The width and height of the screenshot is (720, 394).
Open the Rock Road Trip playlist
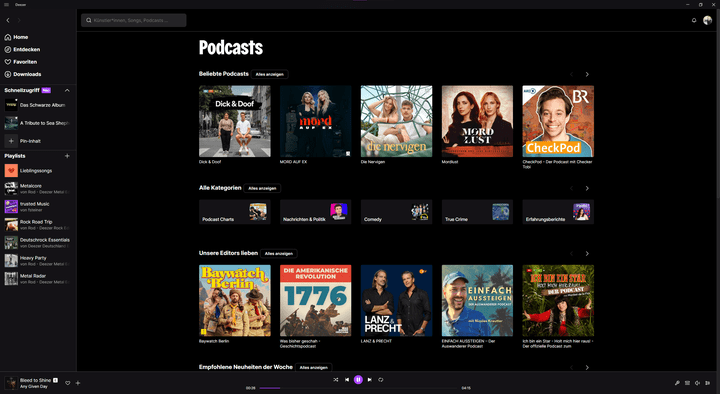(x=37, y=225)
